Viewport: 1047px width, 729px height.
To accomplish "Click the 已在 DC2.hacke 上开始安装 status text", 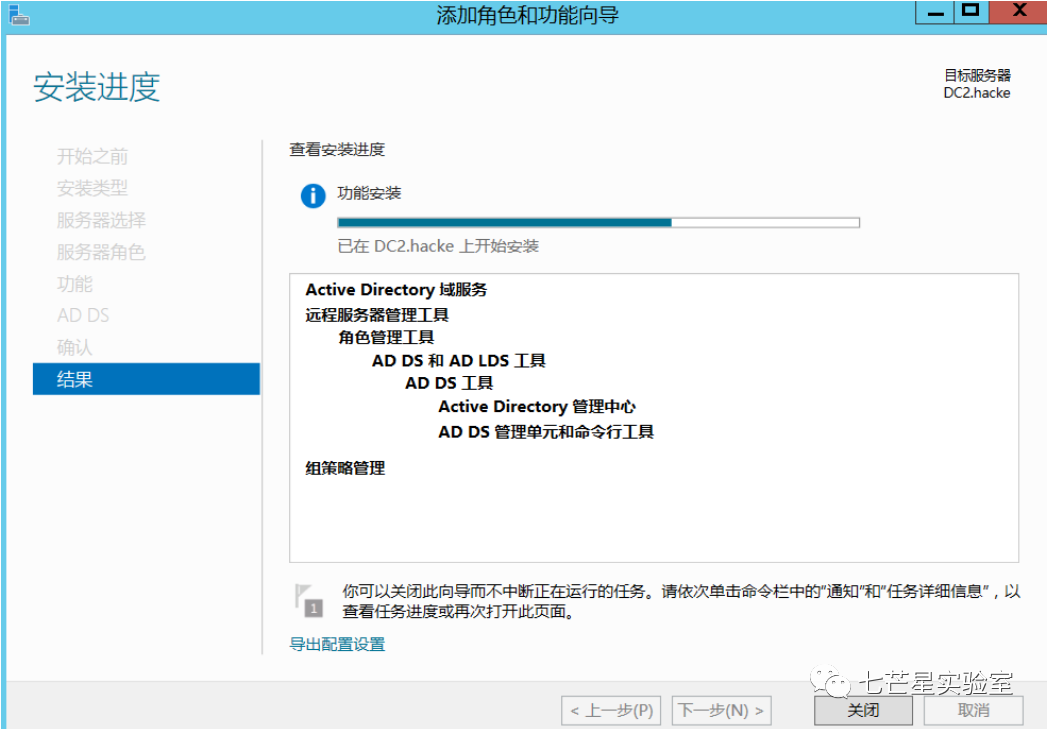I will click(x=438, y=246).
